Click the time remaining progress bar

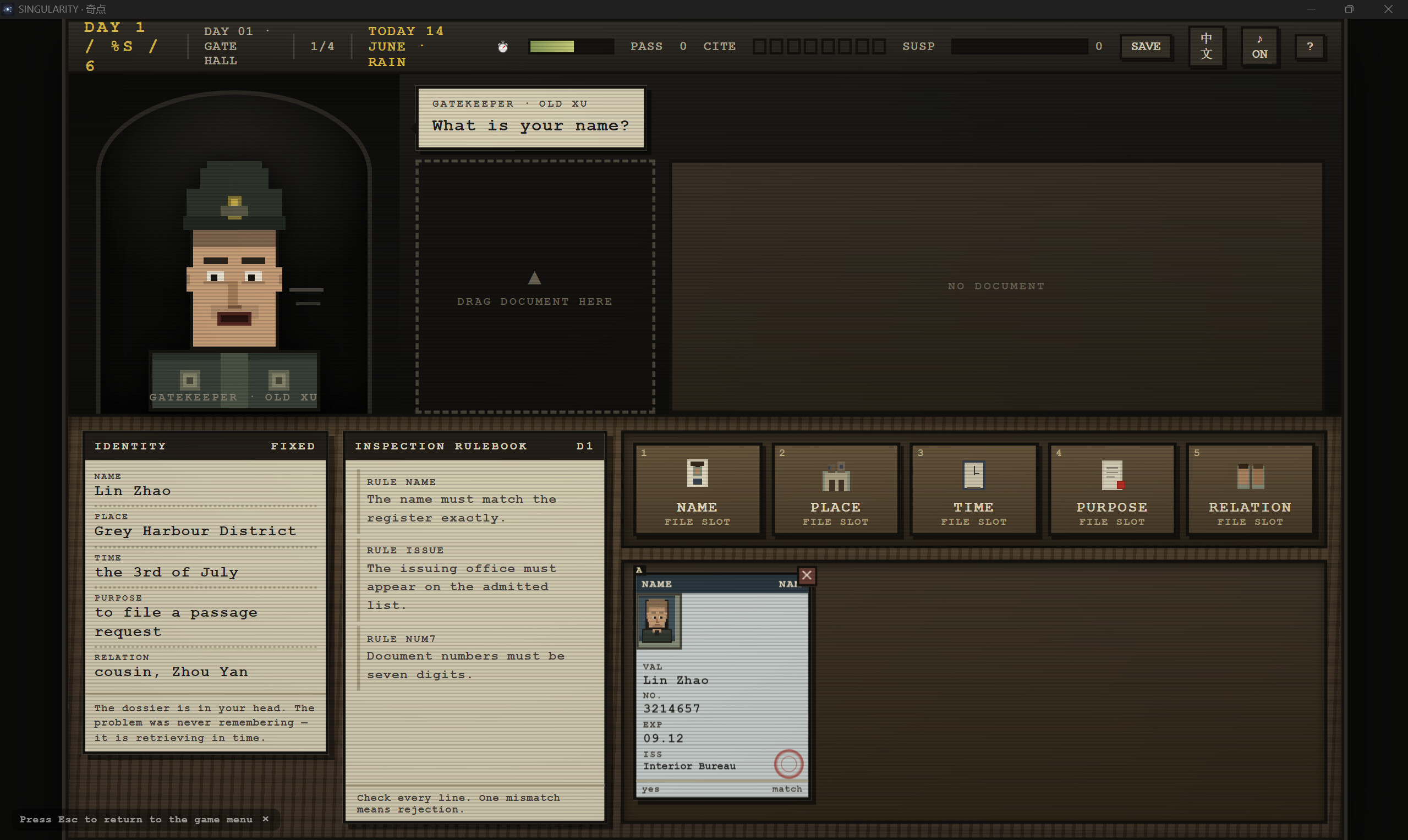571,46
